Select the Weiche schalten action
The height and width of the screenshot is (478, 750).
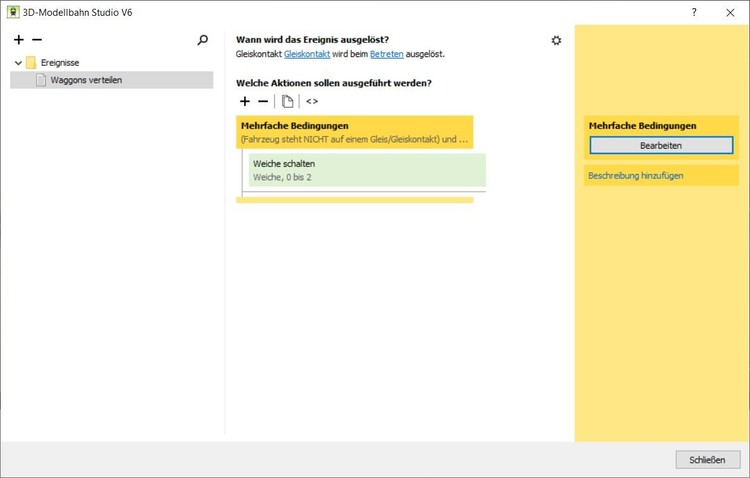pos(367,170)
